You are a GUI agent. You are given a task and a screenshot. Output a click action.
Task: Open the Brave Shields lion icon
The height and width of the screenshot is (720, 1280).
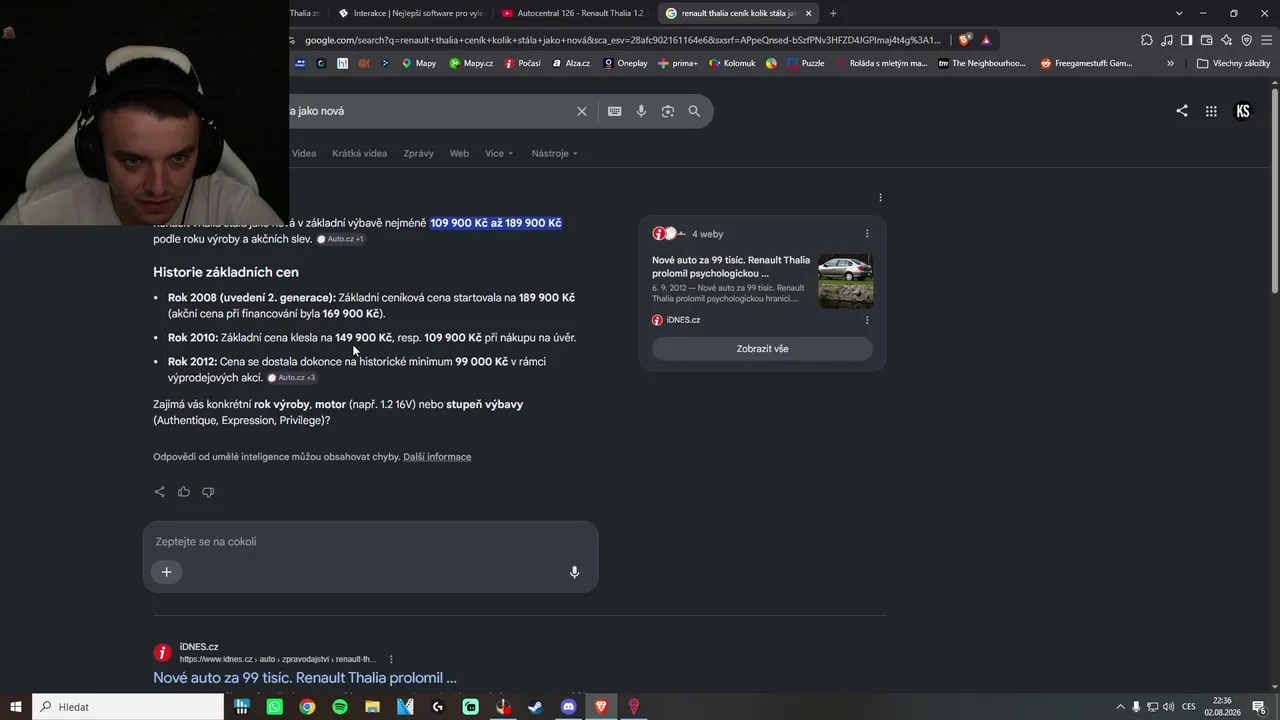tap(964, 40)
